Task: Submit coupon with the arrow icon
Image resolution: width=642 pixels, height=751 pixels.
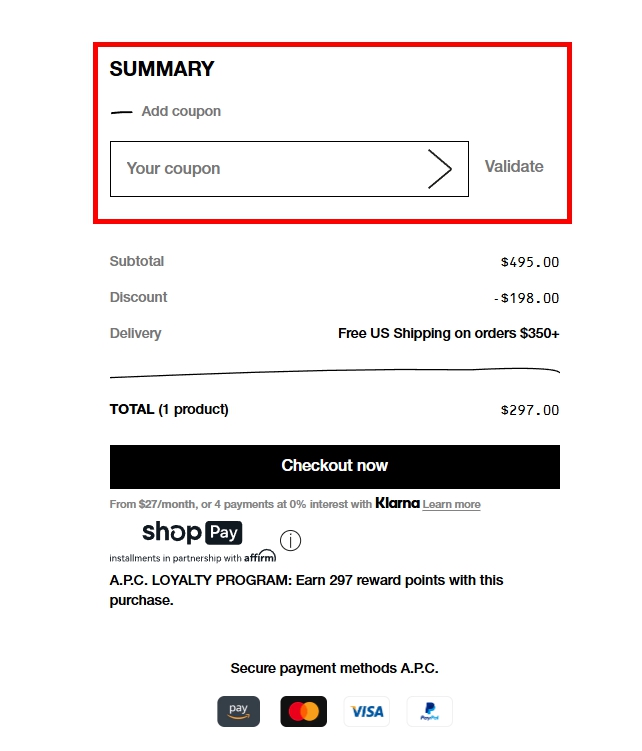Action: coord(440,169)
